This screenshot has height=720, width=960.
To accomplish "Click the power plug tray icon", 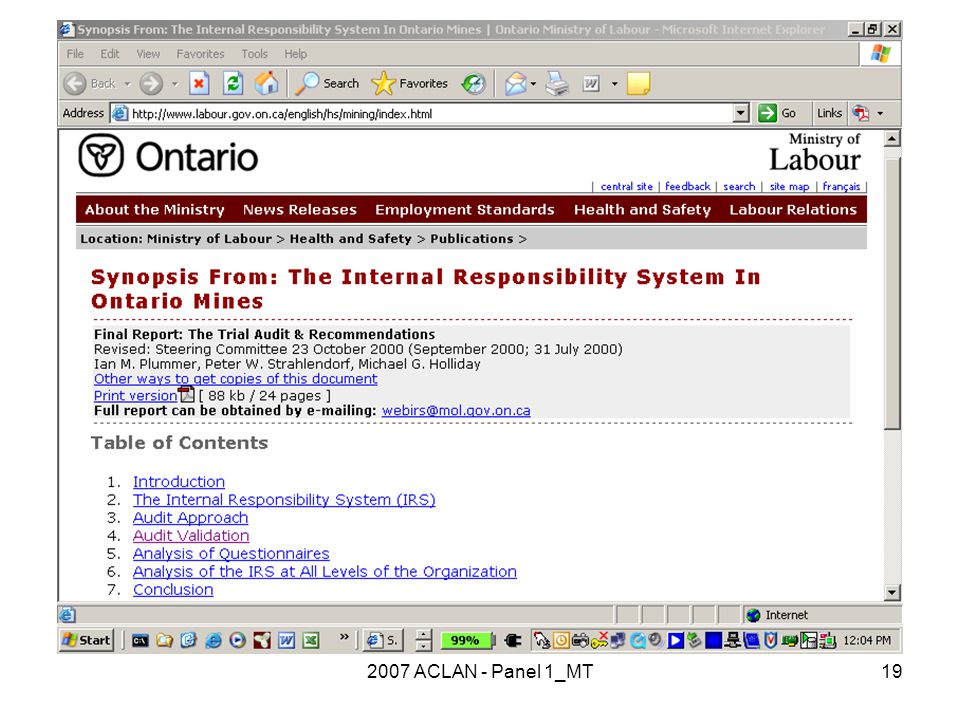I will 513,641.
